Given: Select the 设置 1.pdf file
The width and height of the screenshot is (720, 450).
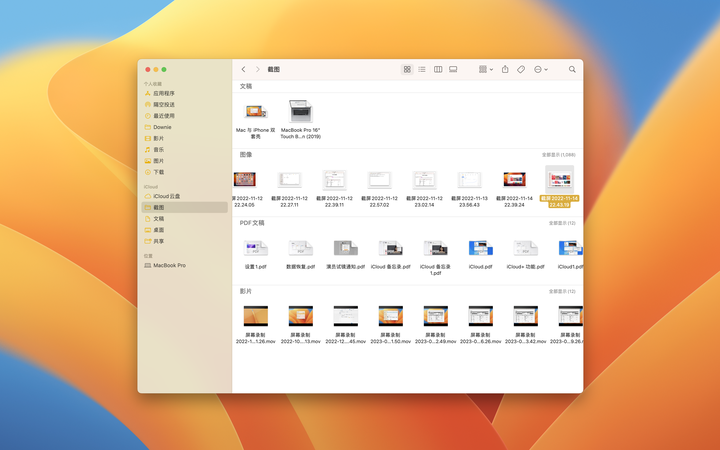Looking at the screenshot, I should point(255,254).
